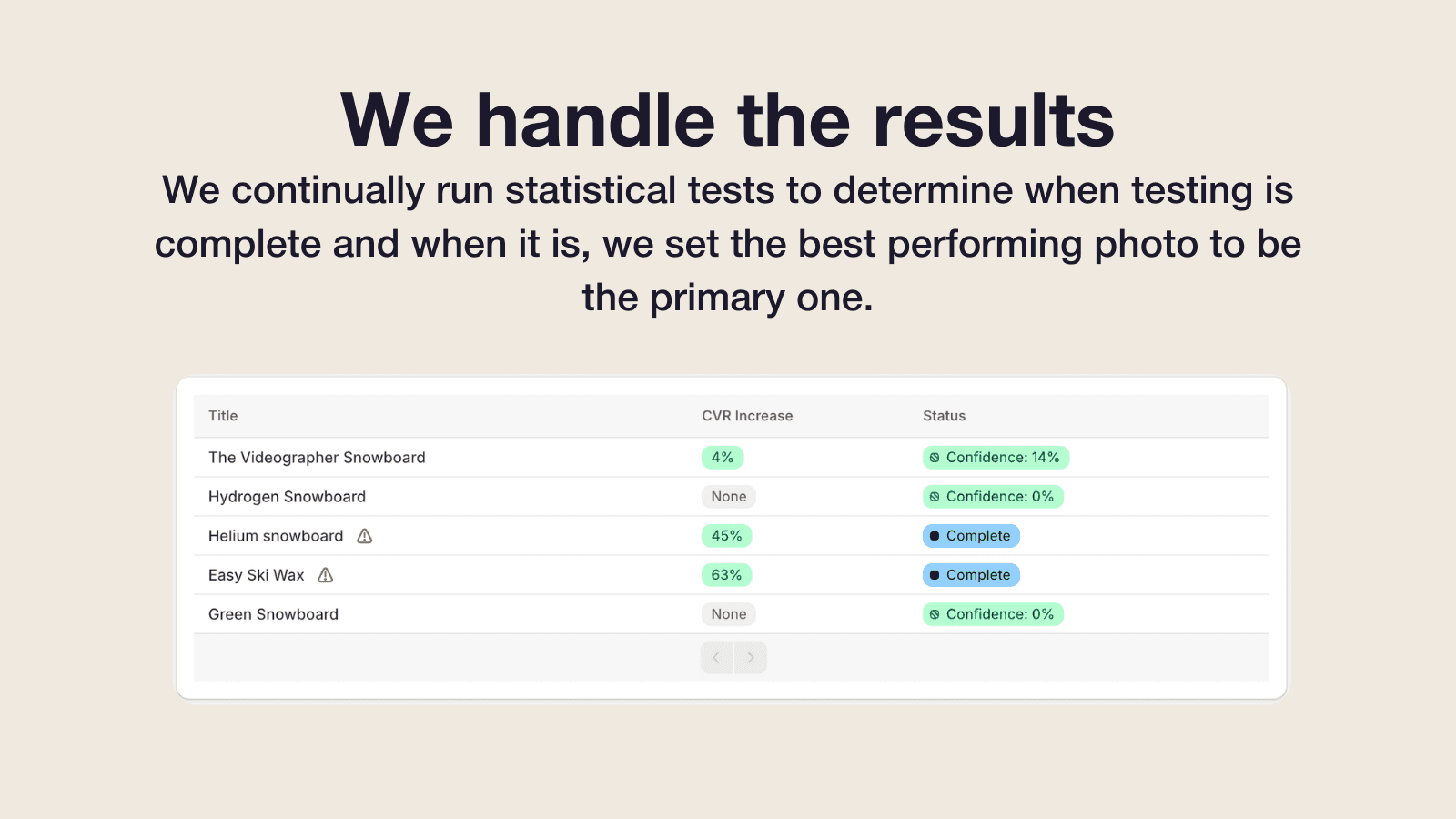Select the Helium snowboard title
Viewport: 1456px width, 819px height.
[276, 536]
